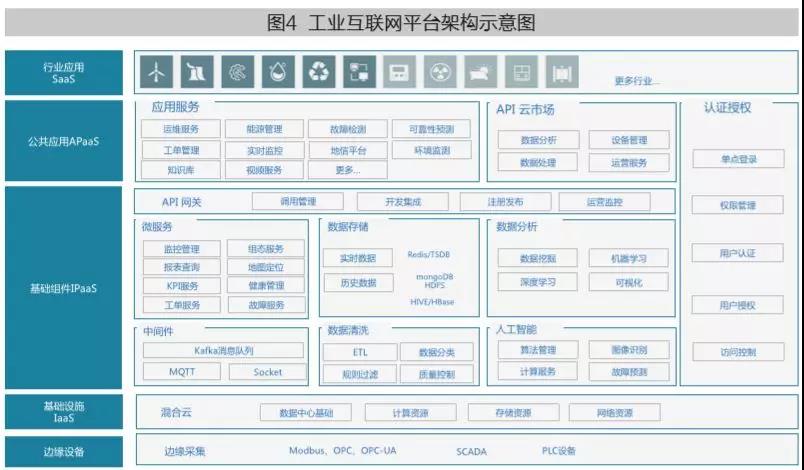This screenshot has height=470, width=804.
Task: Click 开发集成 in API 网关 row
Action: pyautogui.click(x=403, y=201)
